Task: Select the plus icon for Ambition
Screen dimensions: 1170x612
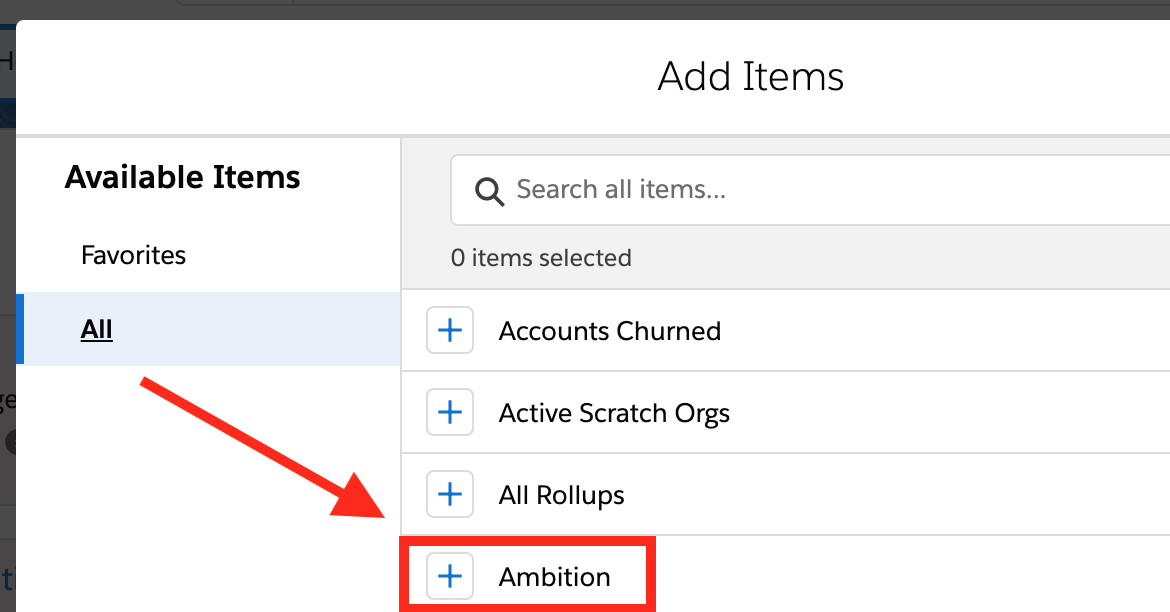Action: (x=450, y=577)
